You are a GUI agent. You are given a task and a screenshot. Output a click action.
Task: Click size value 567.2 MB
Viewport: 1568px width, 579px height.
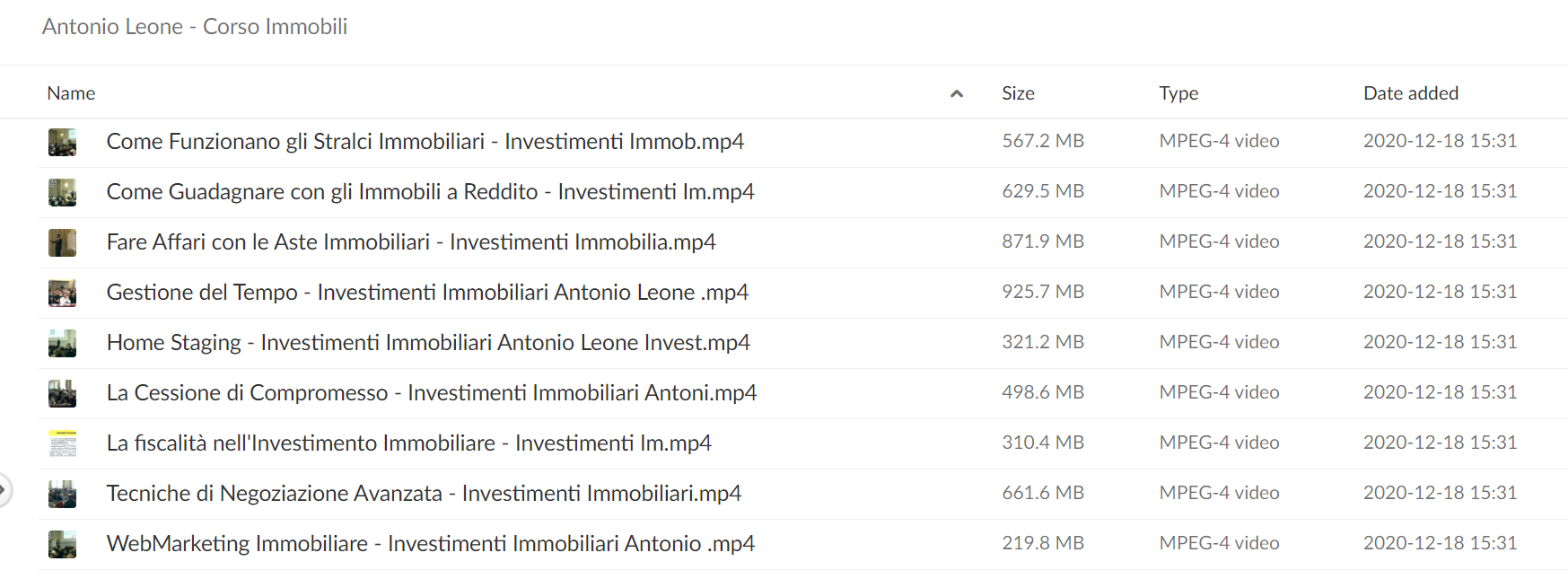(1043, 141)
